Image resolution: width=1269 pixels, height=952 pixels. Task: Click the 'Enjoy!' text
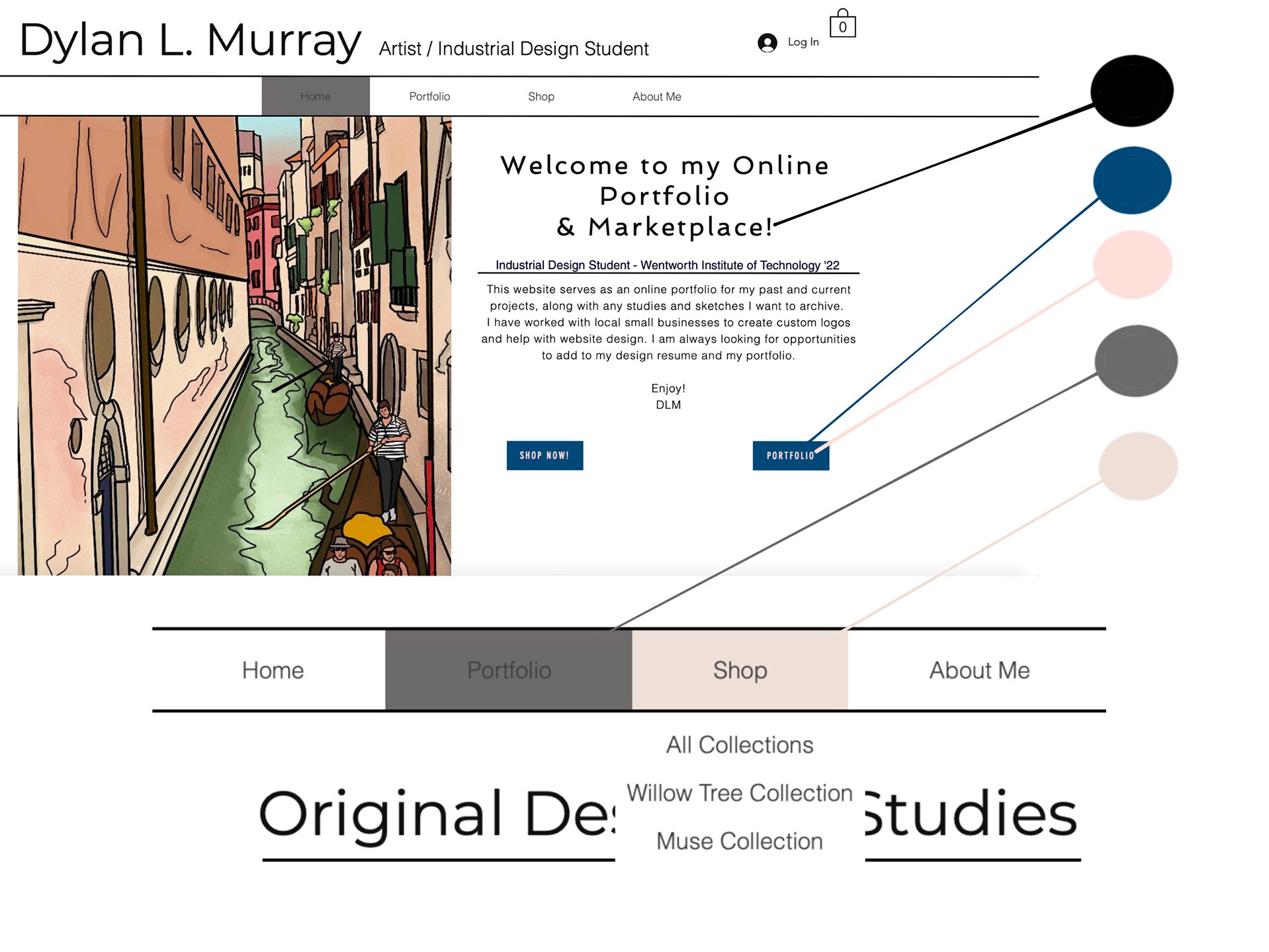pyautogui.click(x=668, y=388)
